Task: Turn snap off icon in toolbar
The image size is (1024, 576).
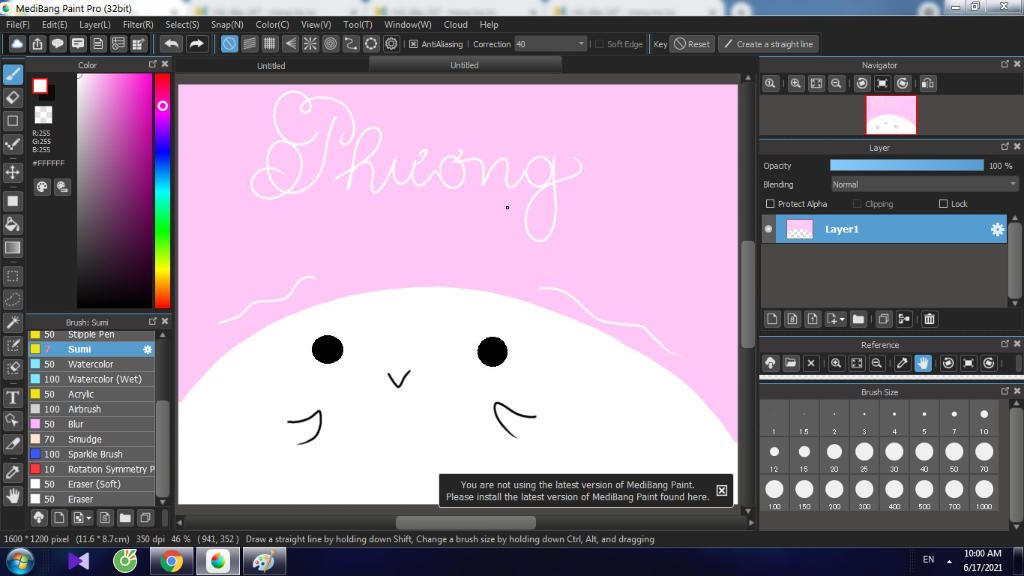Action: coord(229,44)
